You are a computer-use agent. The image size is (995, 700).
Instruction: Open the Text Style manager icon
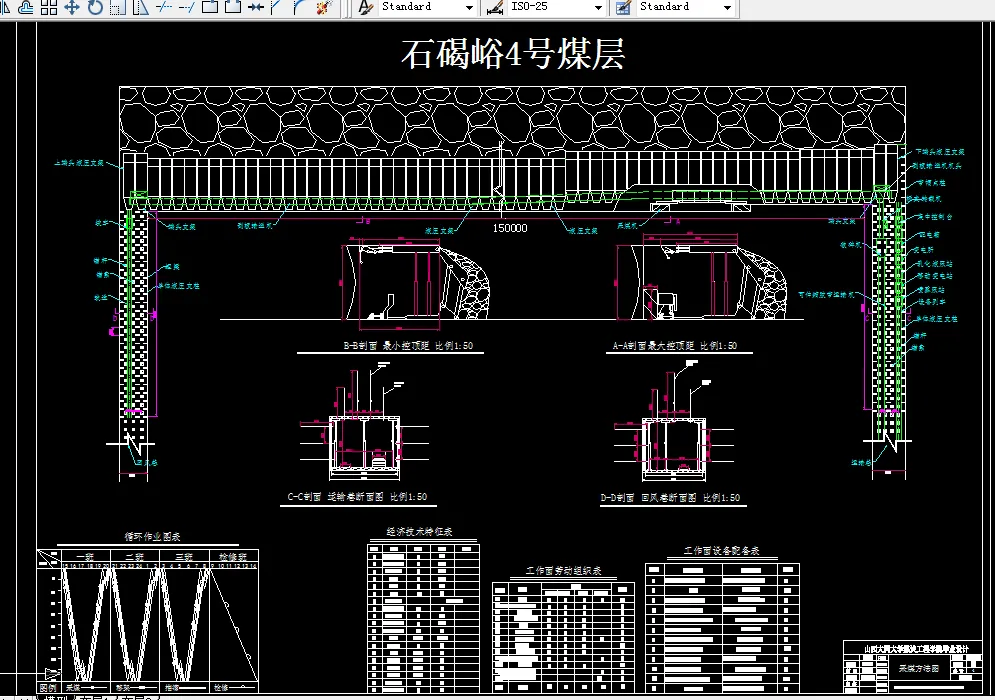pos(365,8)
